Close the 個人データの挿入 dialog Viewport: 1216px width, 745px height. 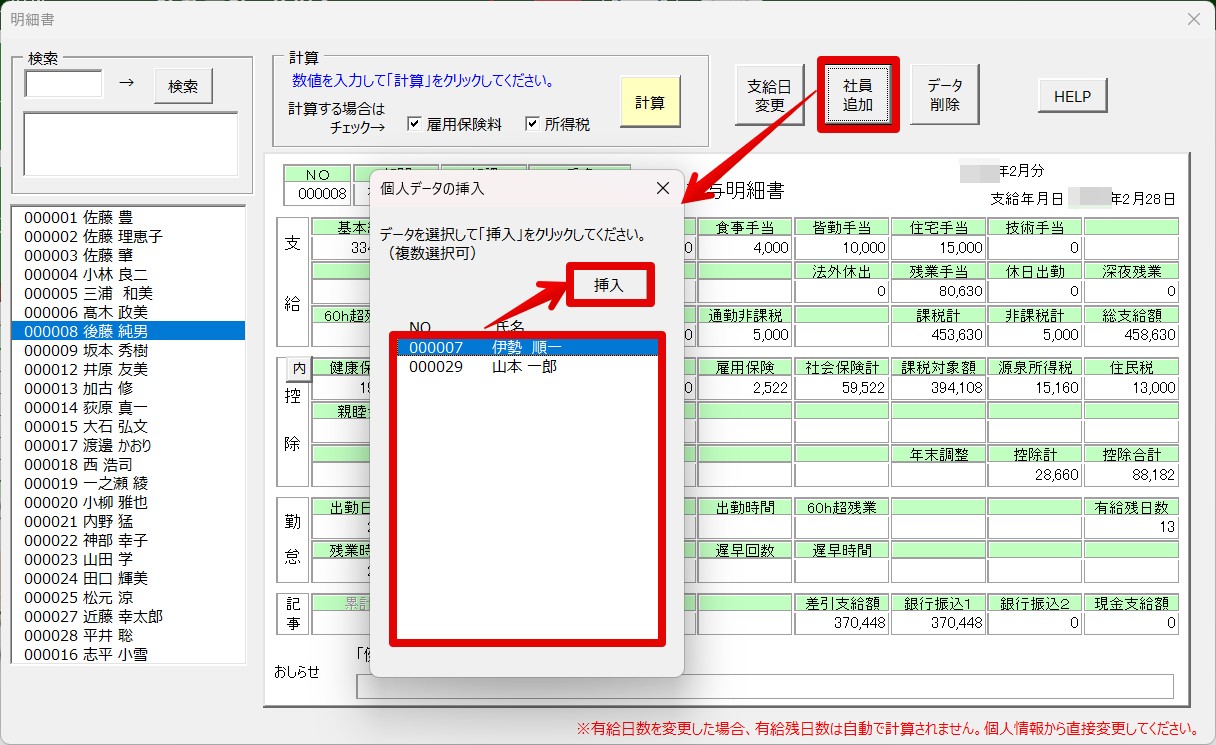pos(662,188)
